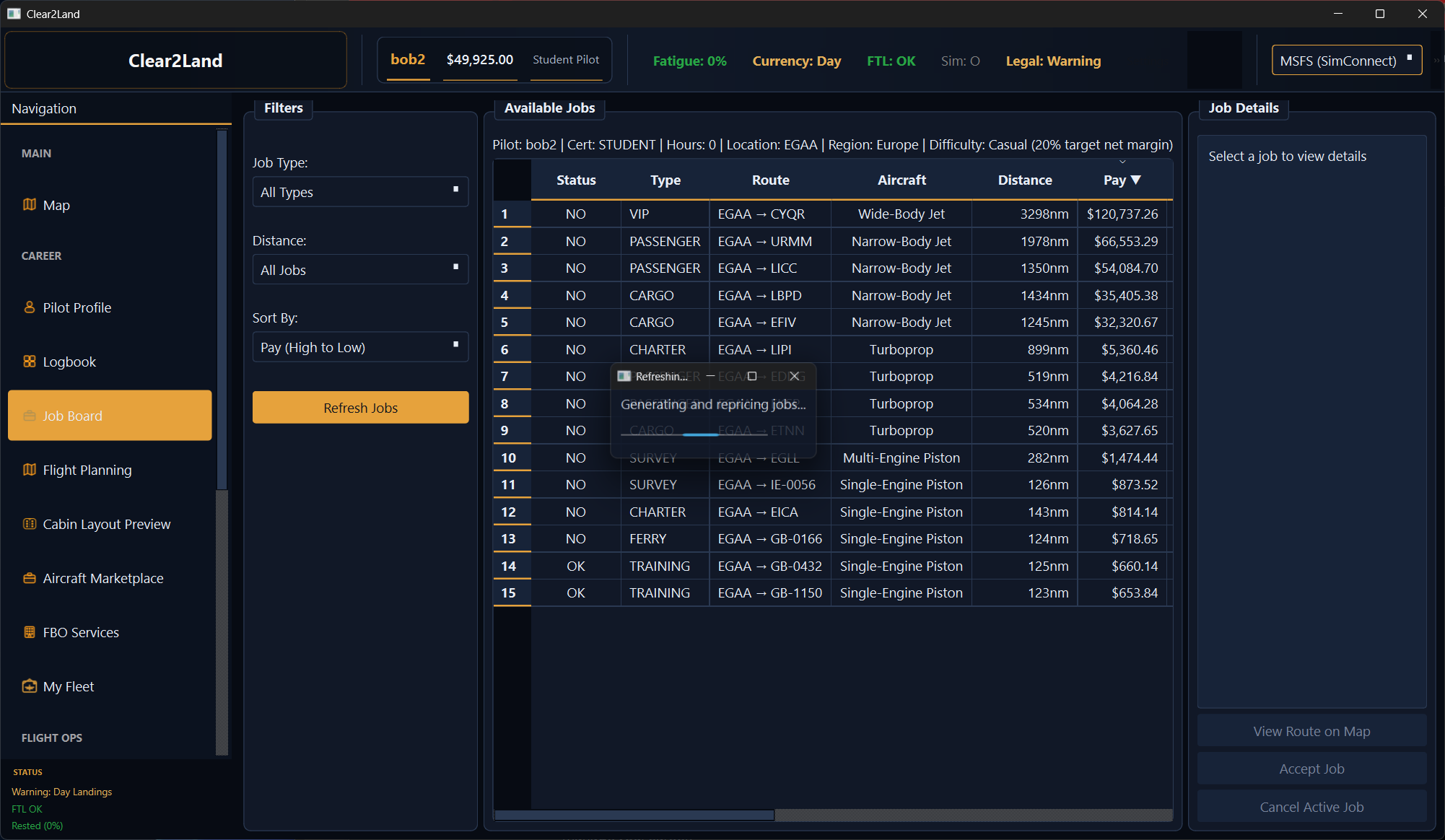Click the Refresh Jobs button
Viewport: 1445px width, 840px height.
point(359,407)
